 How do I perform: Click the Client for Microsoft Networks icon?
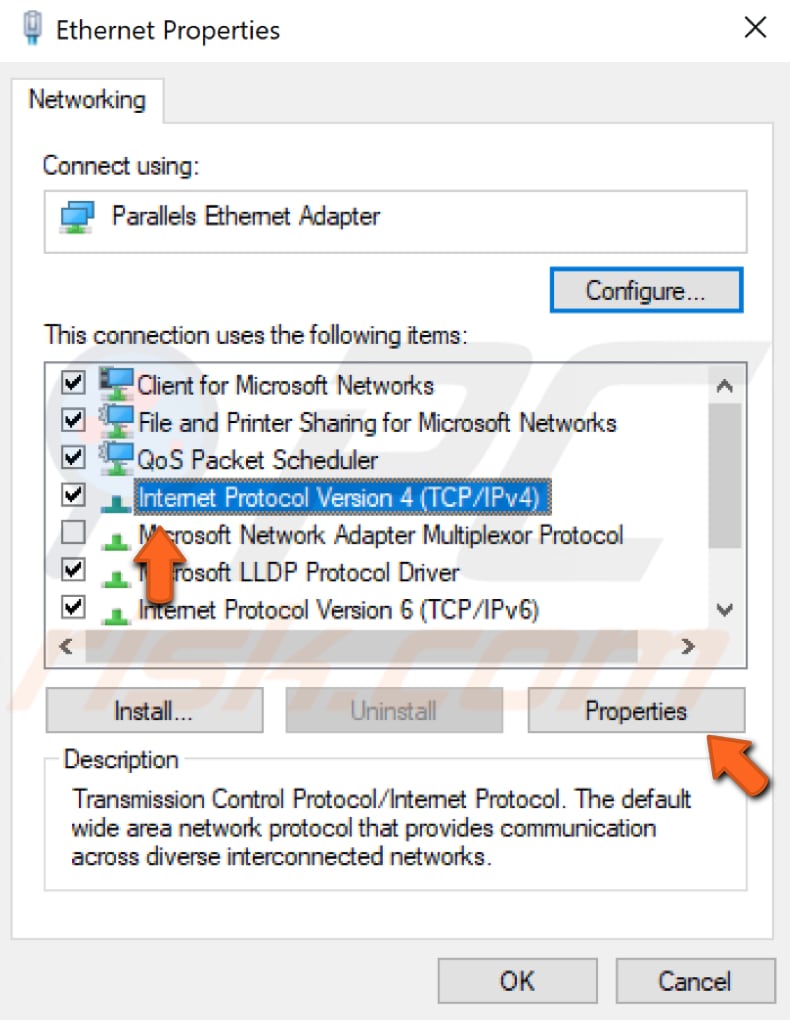pyautogui.click(x=116, y=384)
